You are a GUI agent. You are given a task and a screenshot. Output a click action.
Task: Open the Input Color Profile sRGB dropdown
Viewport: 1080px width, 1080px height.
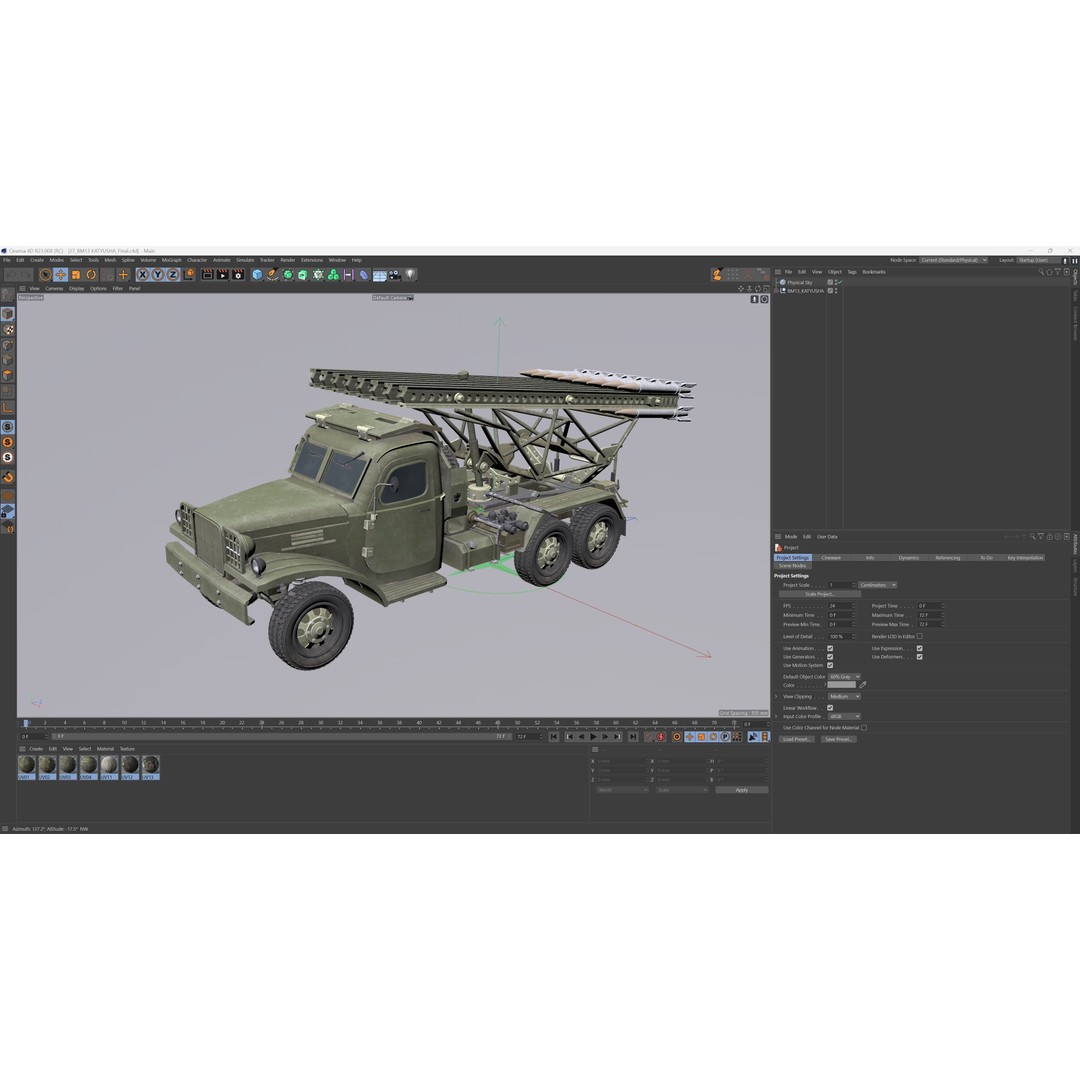(844, 716)
